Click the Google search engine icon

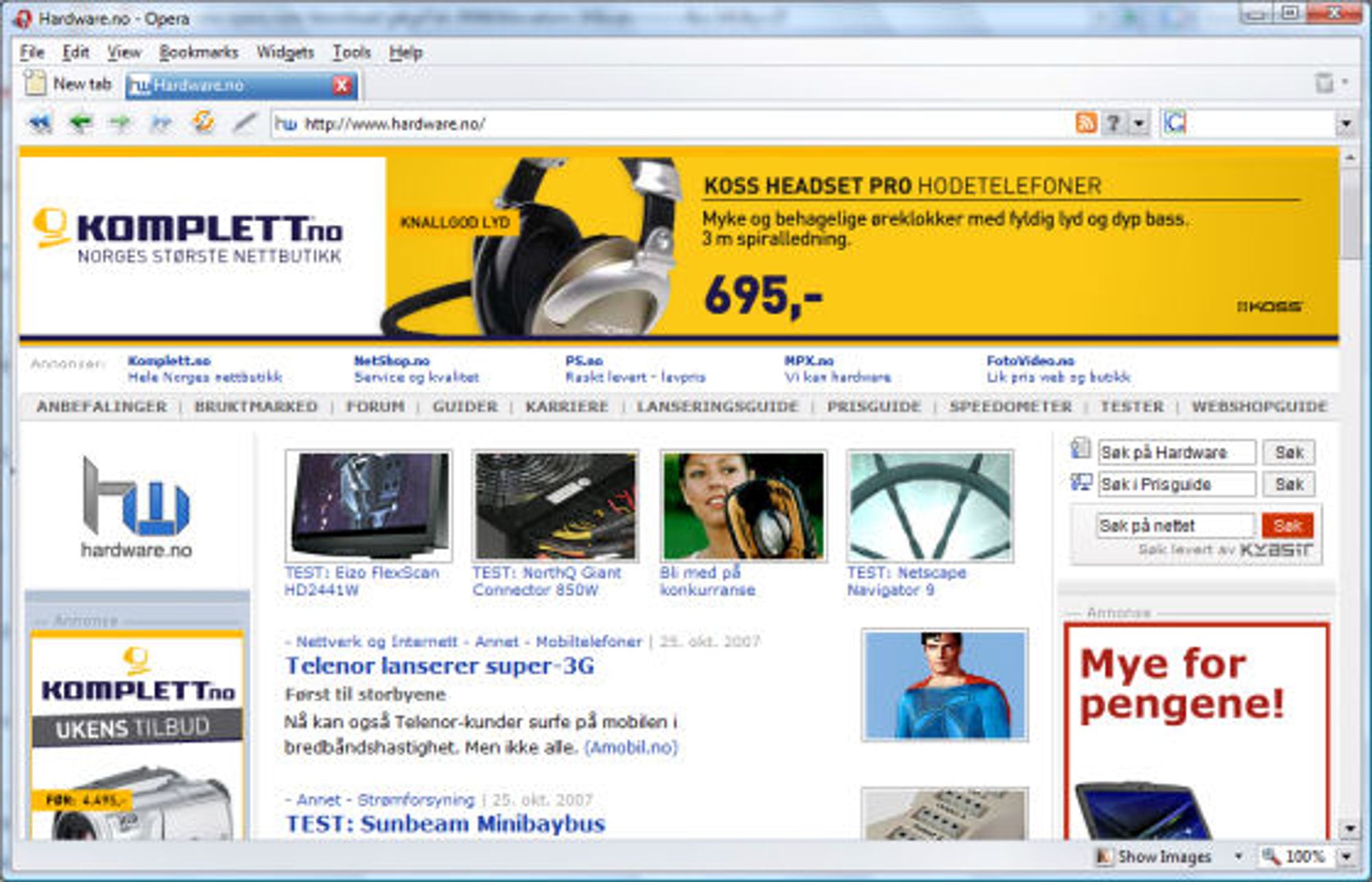click(1174, 123)
